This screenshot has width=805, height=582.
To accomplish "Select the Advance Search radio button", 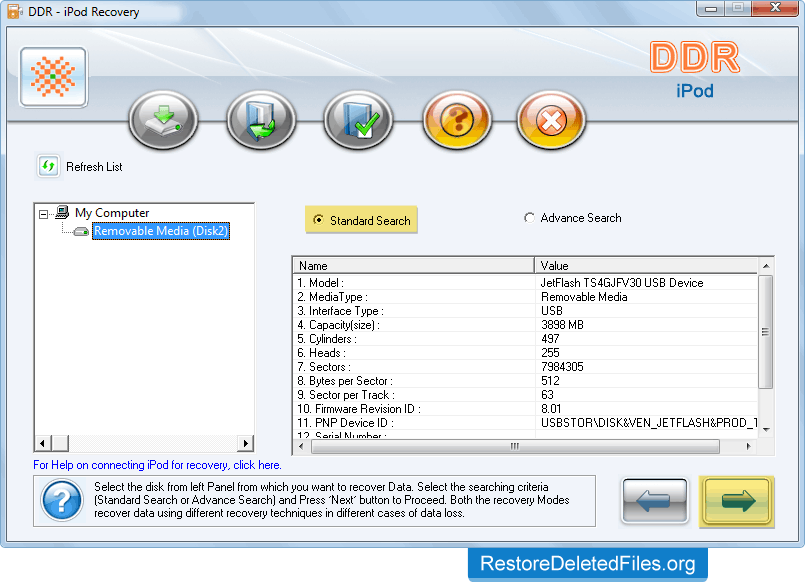I will click(x=529, y=218).
